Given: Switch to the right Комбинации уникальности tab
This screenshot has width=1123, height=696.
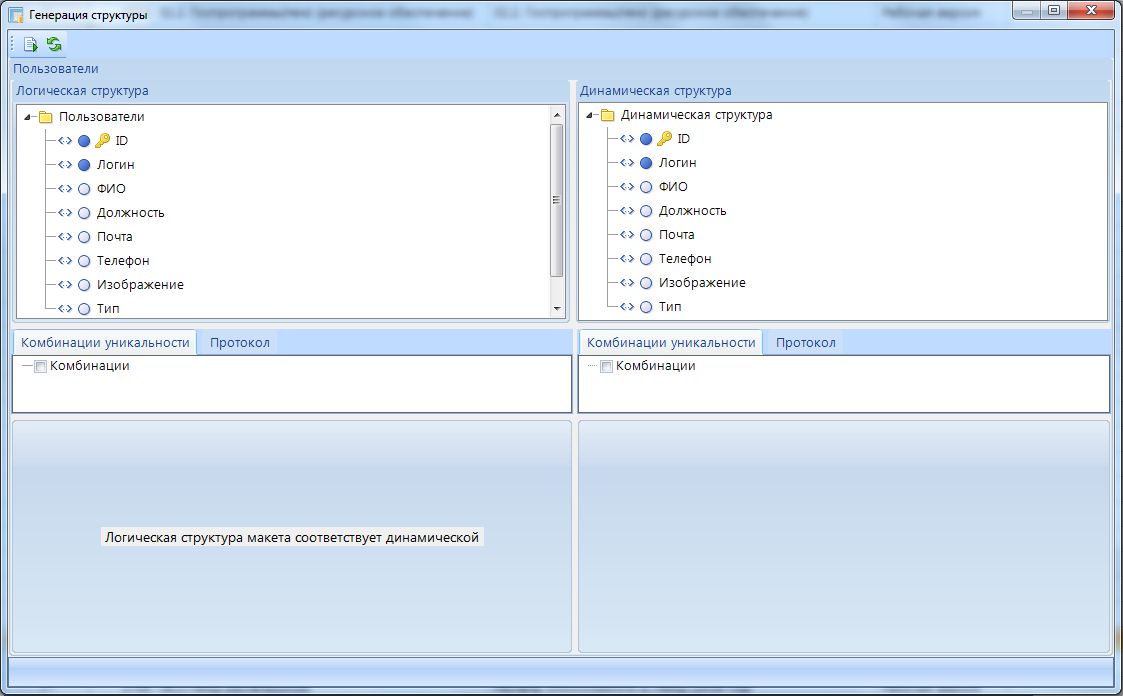Looking at the screenshot, I should pos(670,343).
